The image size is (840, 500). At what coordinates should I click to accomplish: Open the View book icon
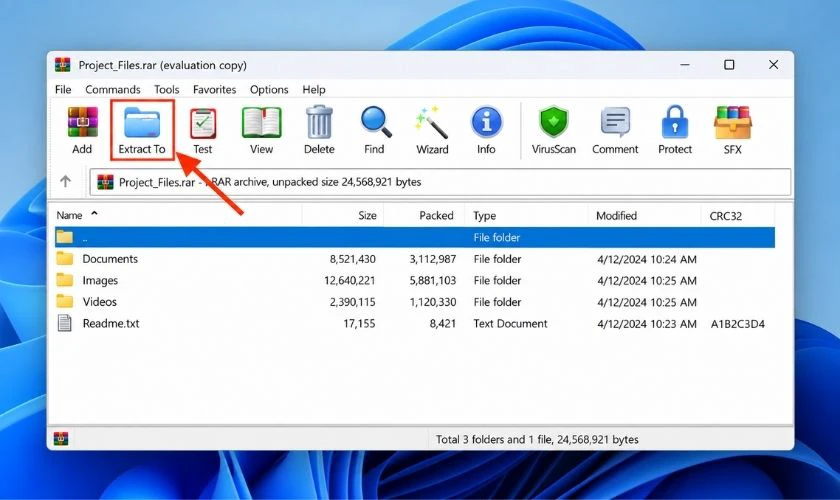[x=261, y=122]
